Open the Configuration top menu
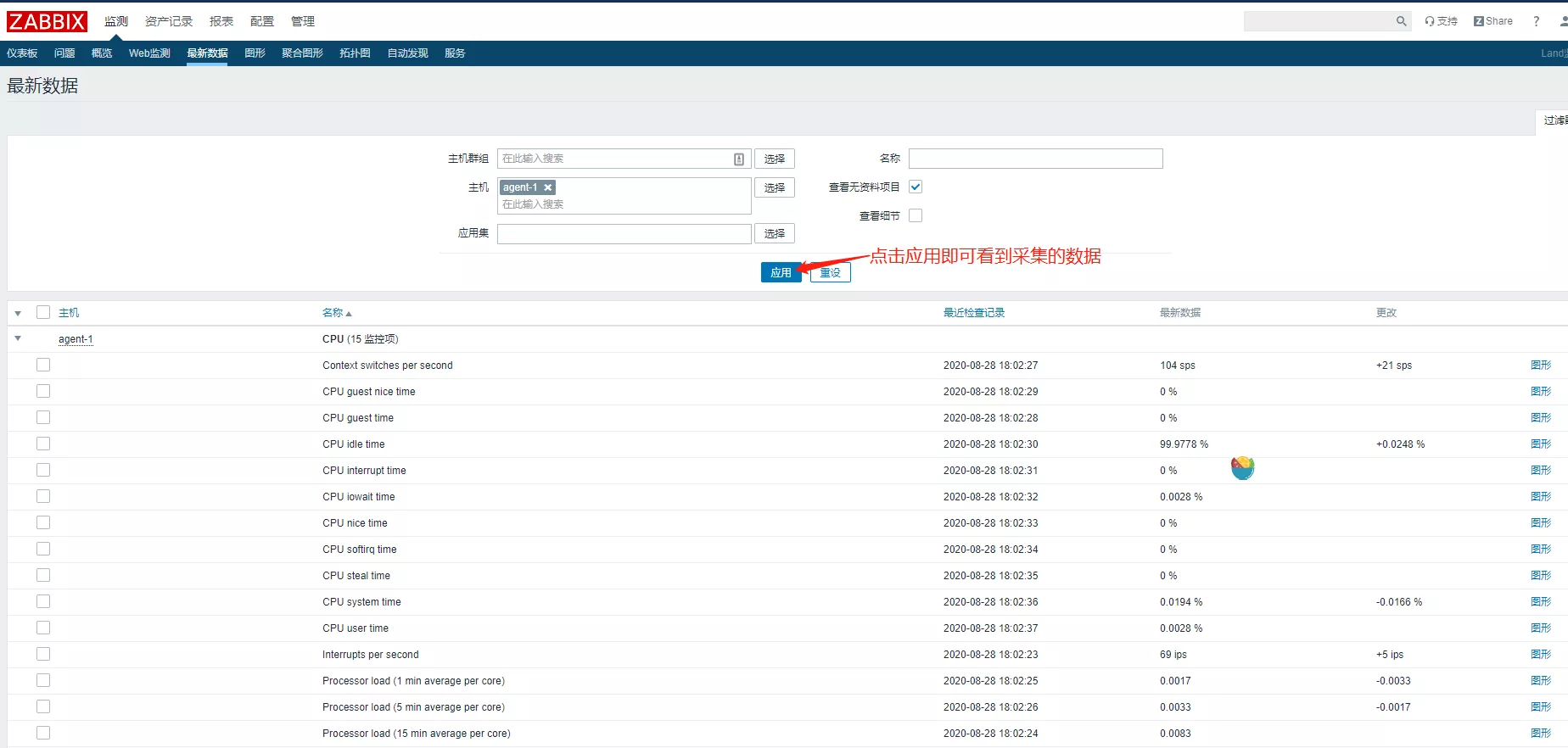The image size is (1568, 748). [x=261, y=21]
